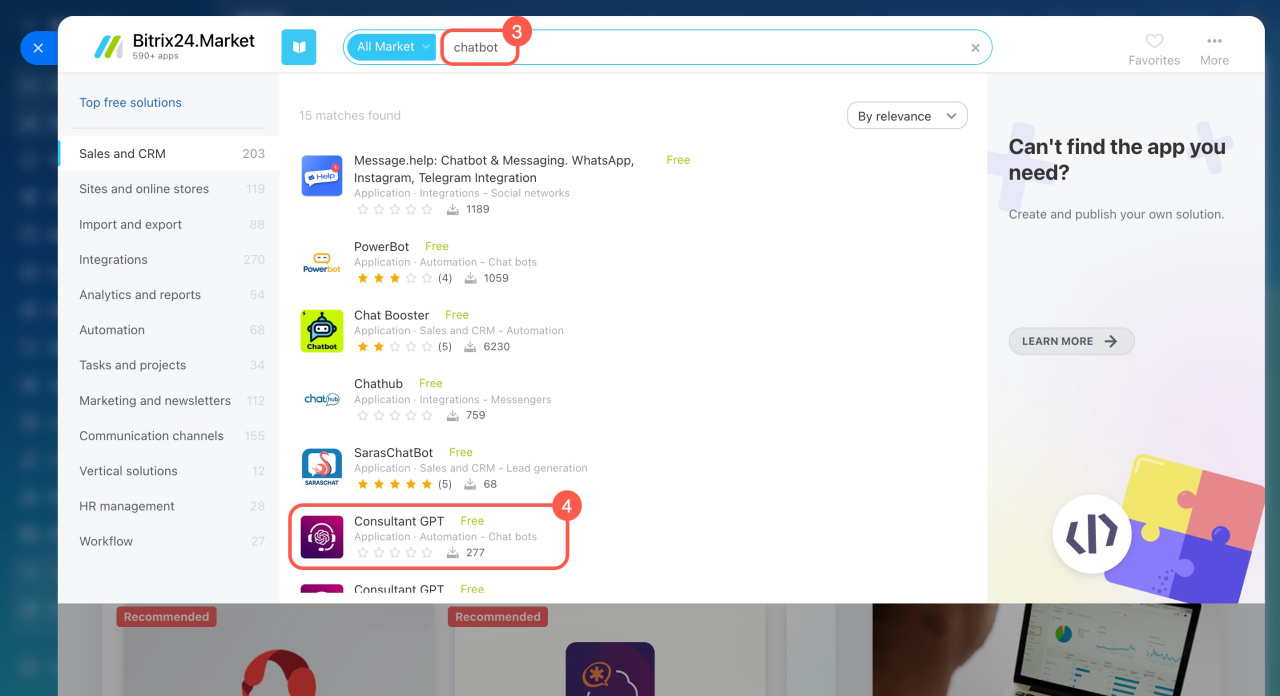This screenshot has height=696, width=1280.
Task: Select Workflow category
Action: click(169, 541)
